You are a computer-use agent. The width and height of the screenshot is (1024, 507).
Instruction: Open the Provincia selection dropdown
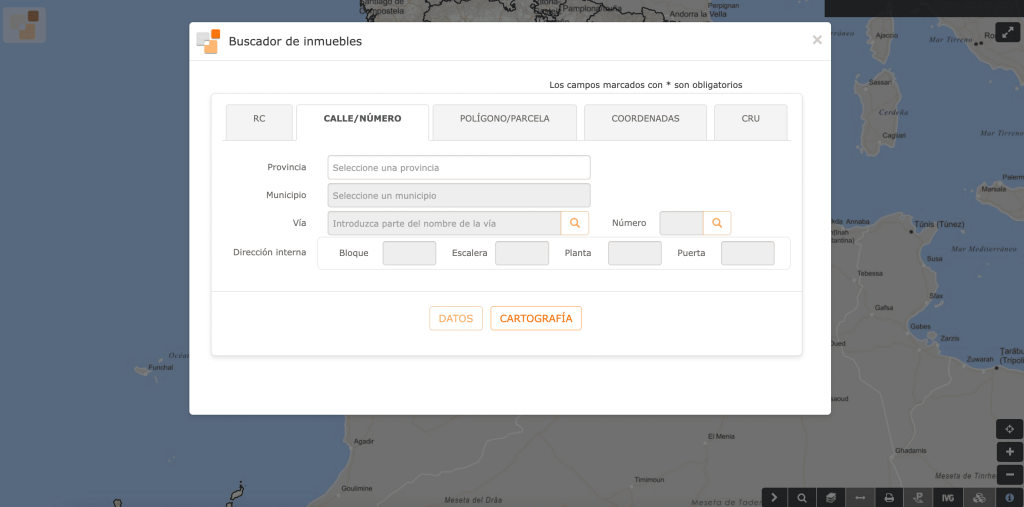[x=458, y=167]
